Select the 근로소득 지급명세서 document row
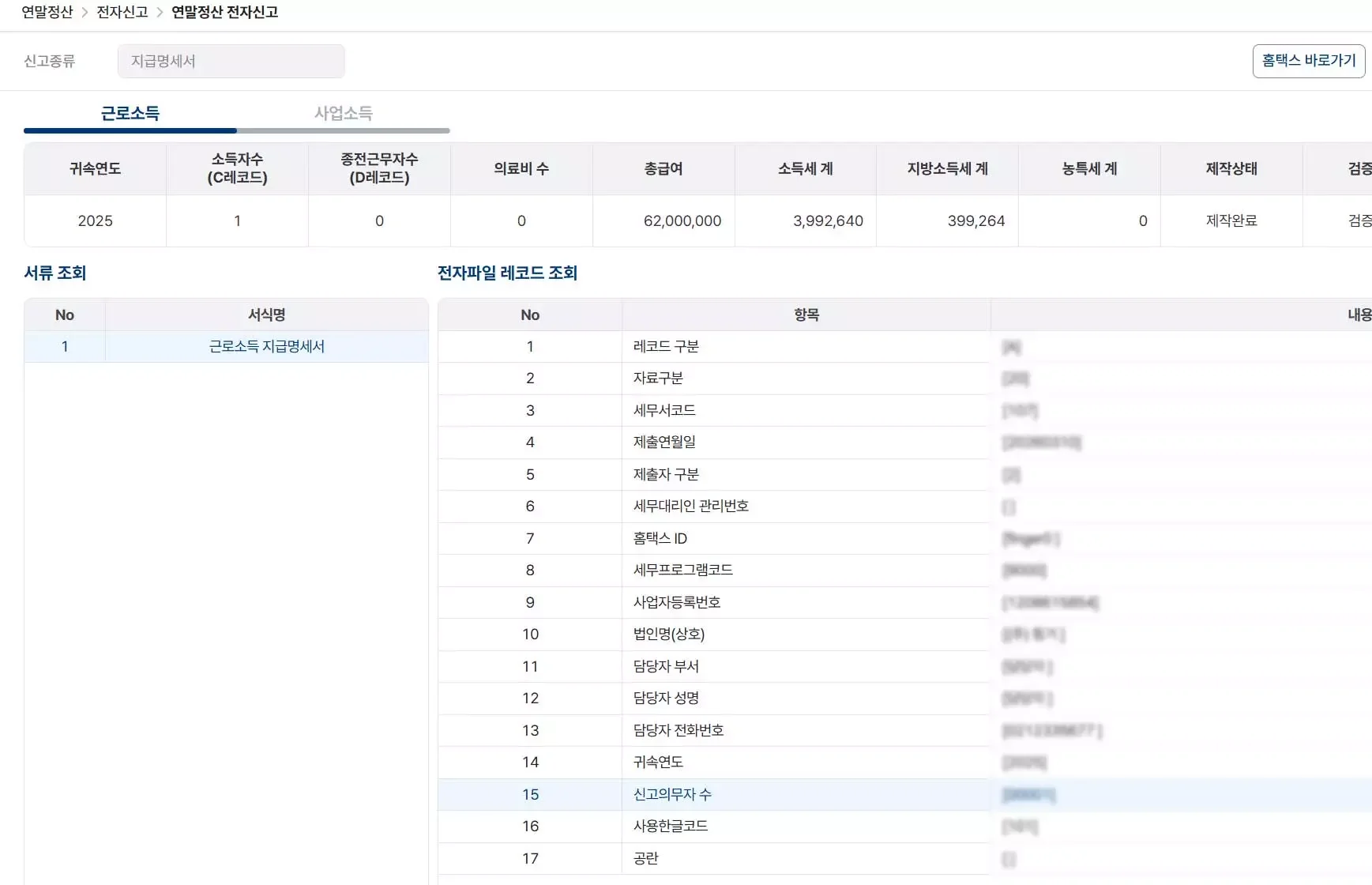The height and width of the screenshot is (885, 1372). pos(266,346)
